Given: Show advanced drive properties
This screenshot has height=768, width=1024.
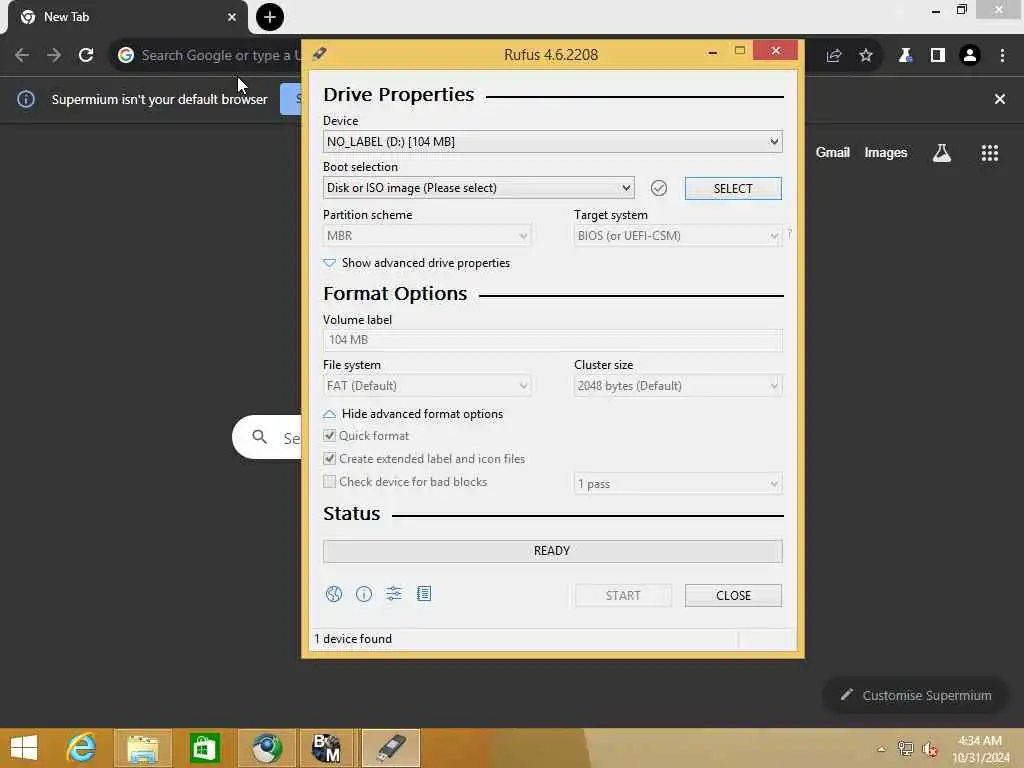Looking at the screenshot, I should (x=417, y=263).
